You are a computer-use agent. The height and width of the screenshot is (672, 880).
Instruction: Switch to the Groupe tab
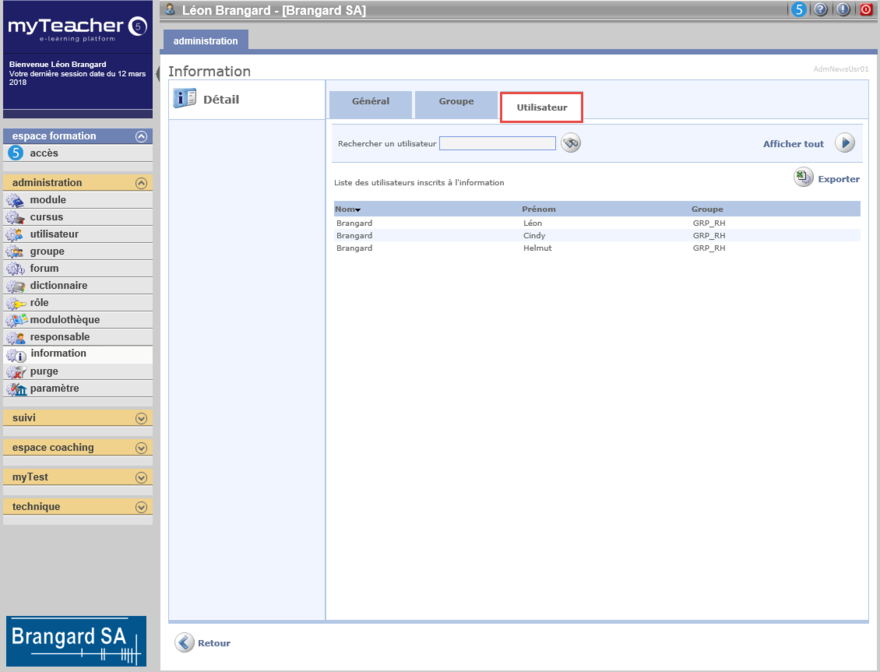456,103
